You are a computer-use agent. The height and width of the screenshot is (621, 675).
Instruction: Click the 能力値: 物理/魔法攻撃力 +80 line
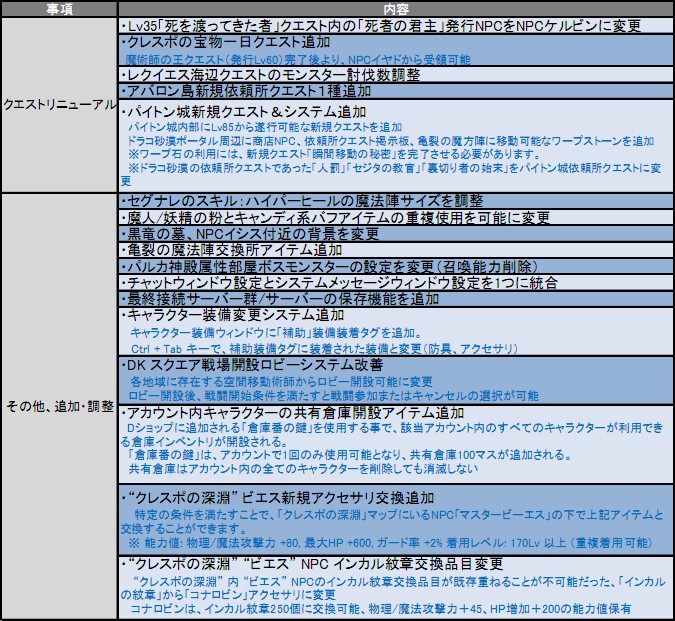tap(391, 543)
